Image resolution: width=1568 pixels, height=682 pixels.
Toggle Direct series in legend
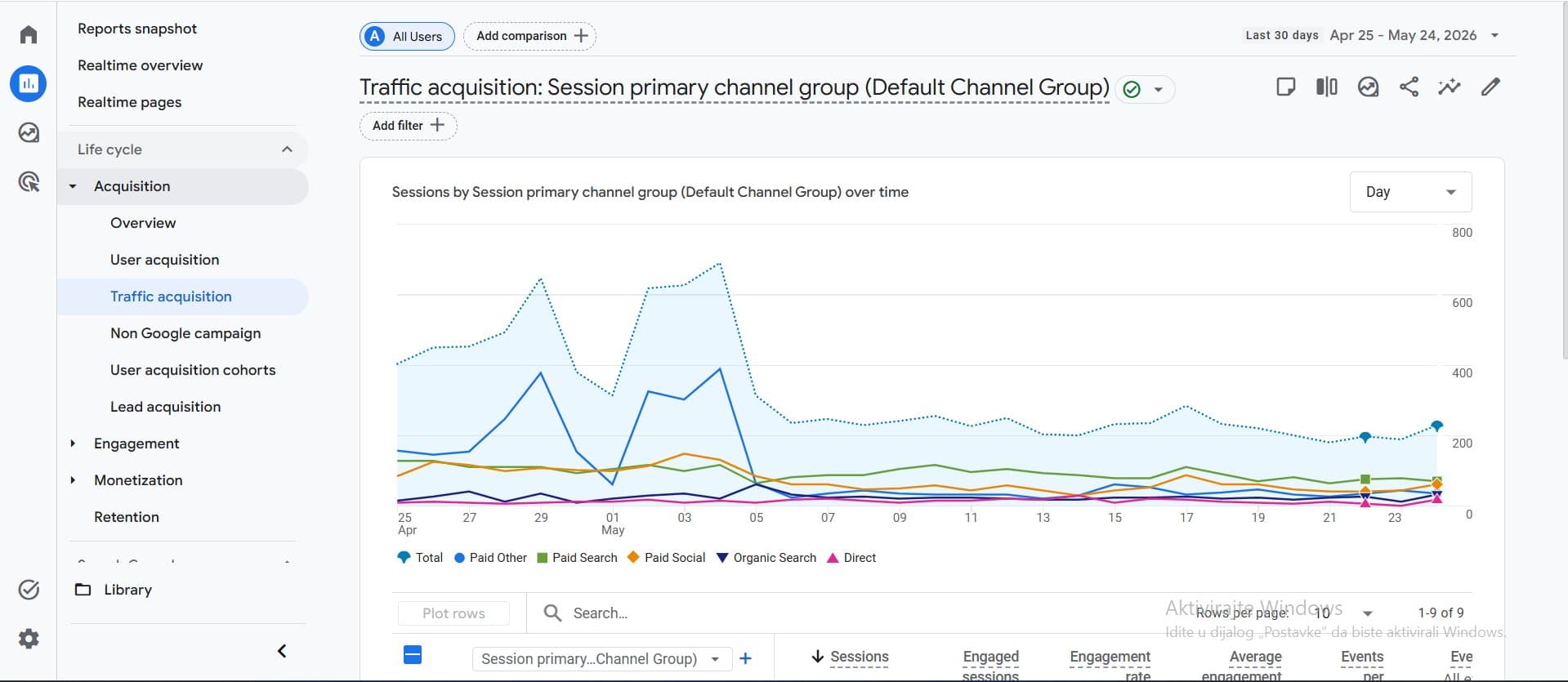click(851, 558)
